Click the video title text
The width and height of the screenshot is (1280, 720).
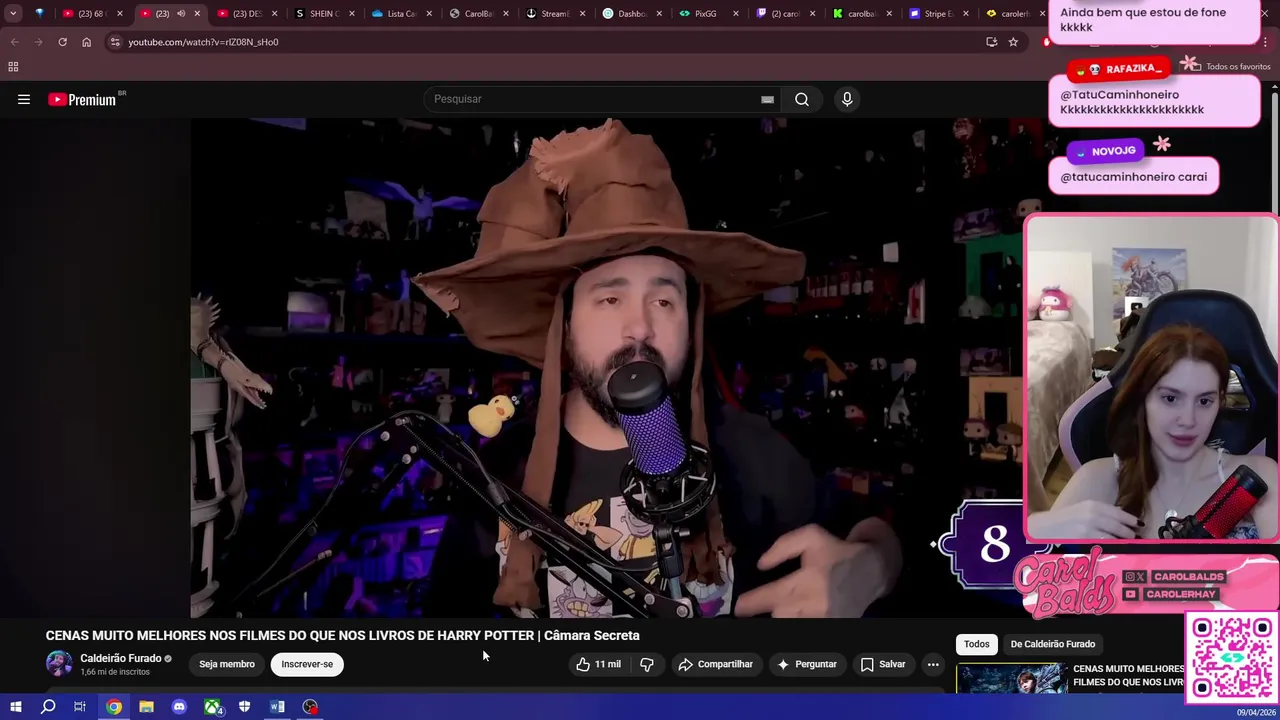click(x=342, y=636)
